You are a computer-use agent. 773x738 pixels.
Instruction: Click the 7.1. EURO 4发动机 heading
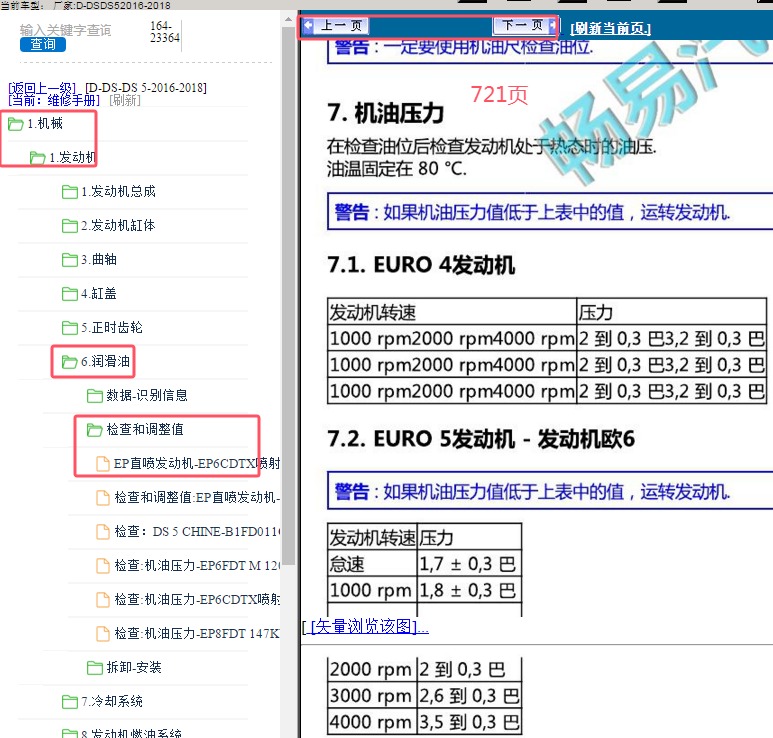click(x=422, y=265)
